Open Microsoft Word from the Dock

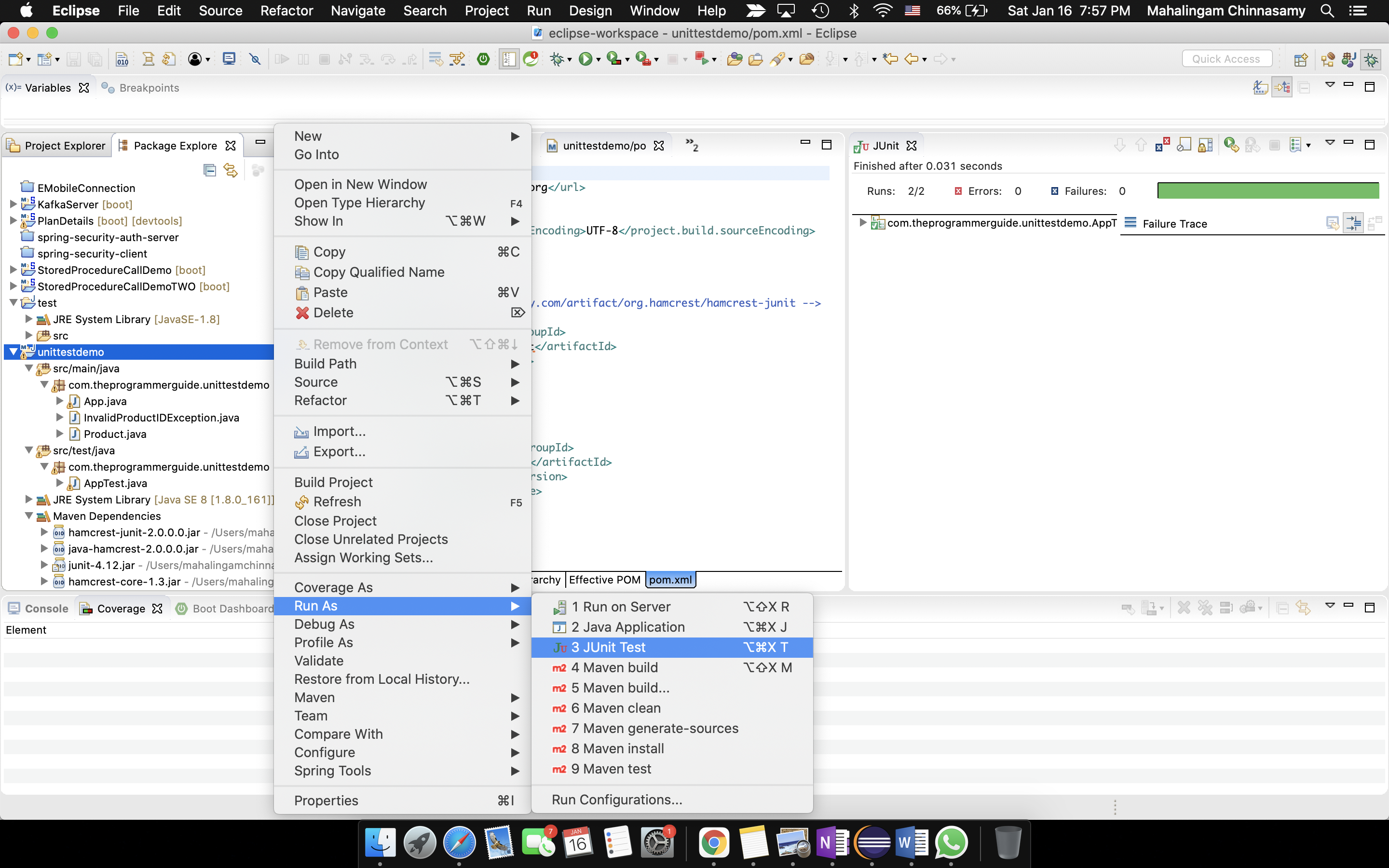[x=912, y=843]
